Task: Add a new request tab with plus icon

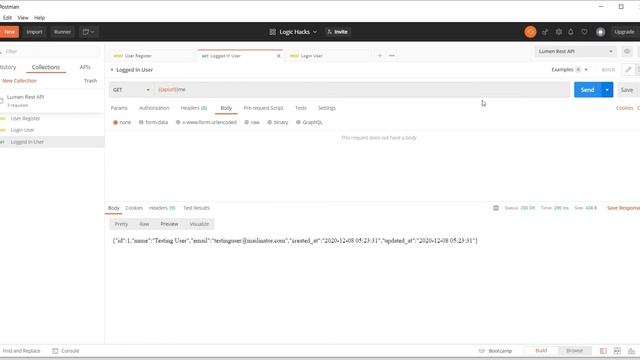Action: tap(380, 56)
